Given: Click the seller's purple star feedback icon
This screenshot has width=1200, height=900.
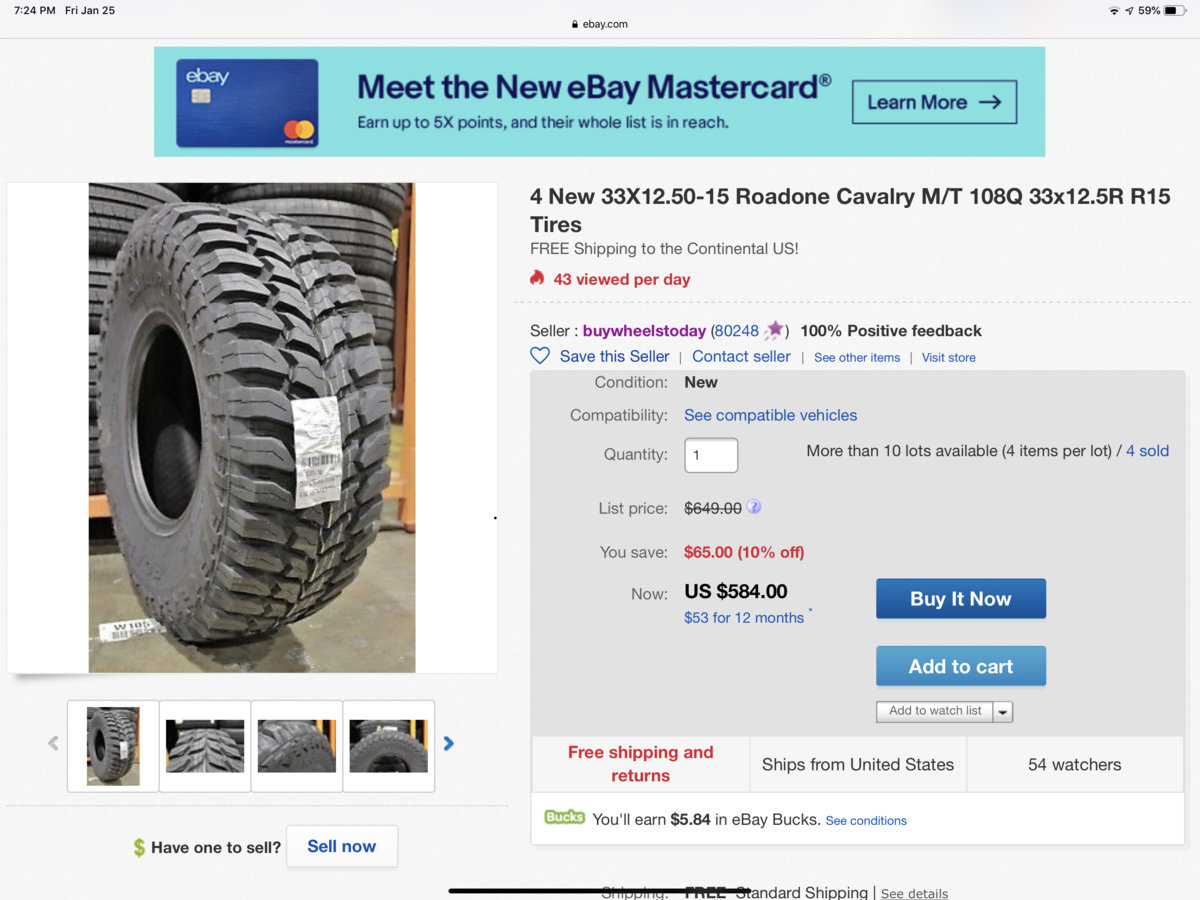Looking at the screenshot, I should pyautogui.click(x=774, y=330).
